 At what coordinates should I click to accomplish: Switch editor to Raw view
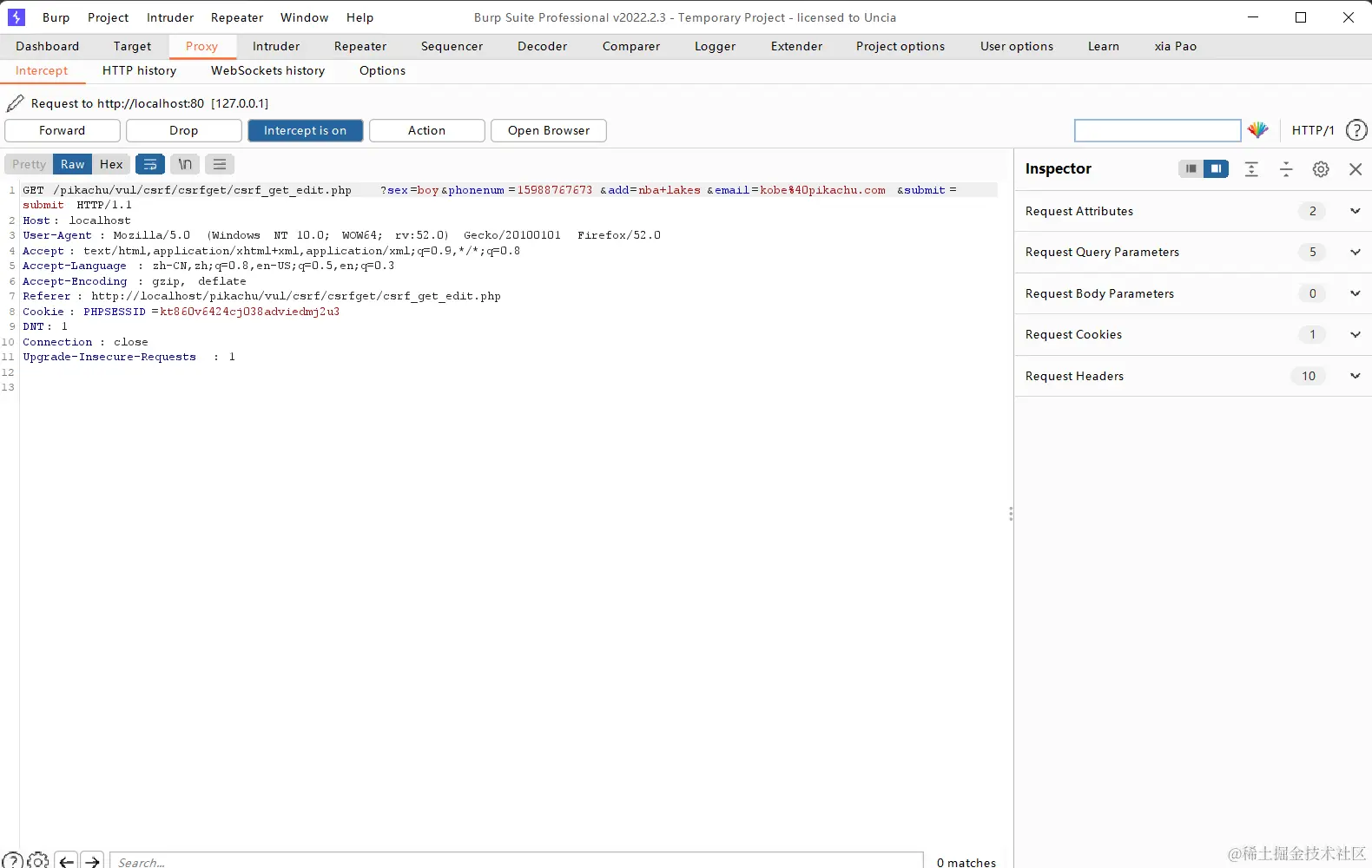tap(73, 164)
